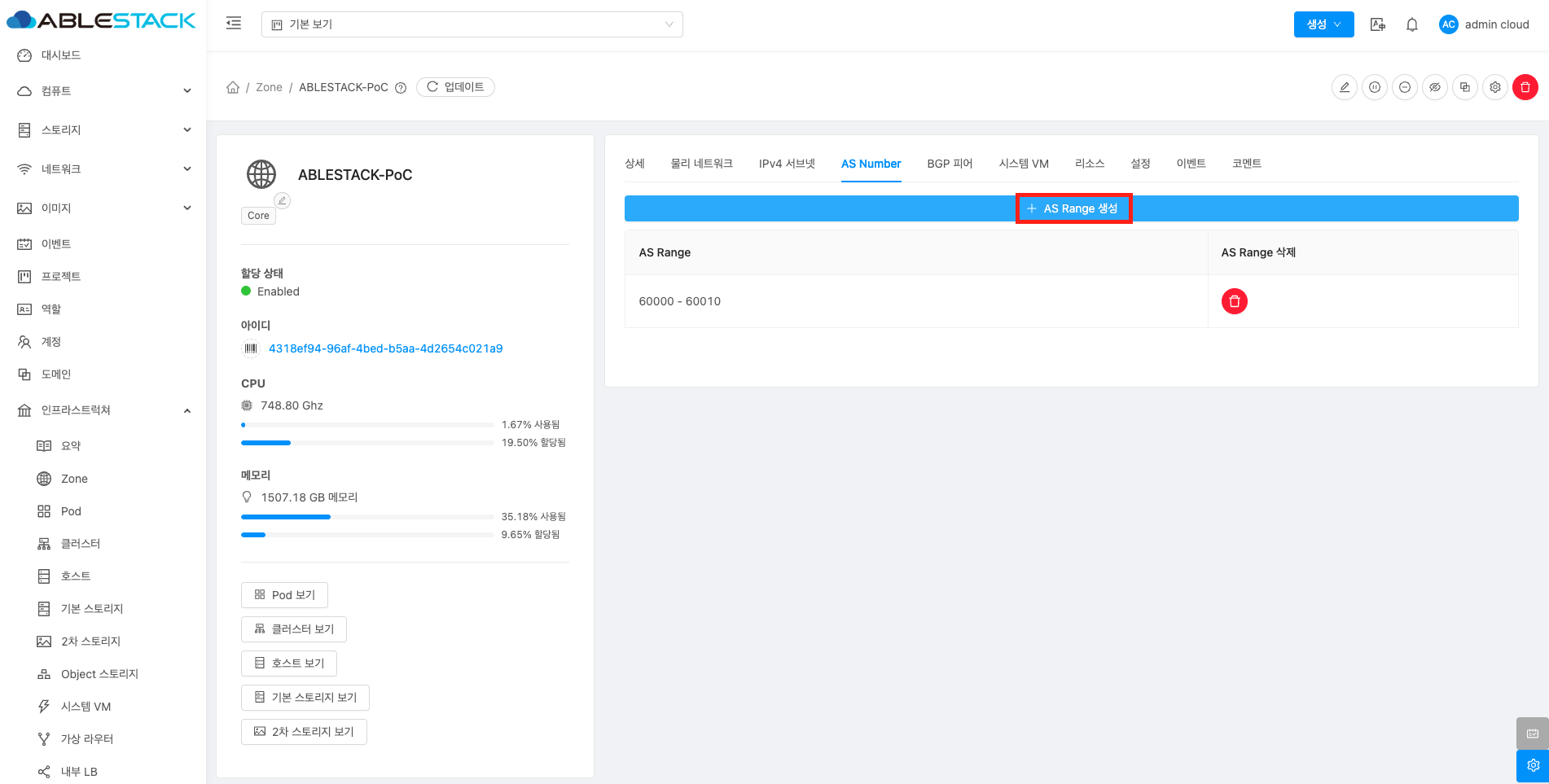1549x784 pixels.
Task: Click the zone ID link 4318ef94
Action: click(x=385, y=348)
